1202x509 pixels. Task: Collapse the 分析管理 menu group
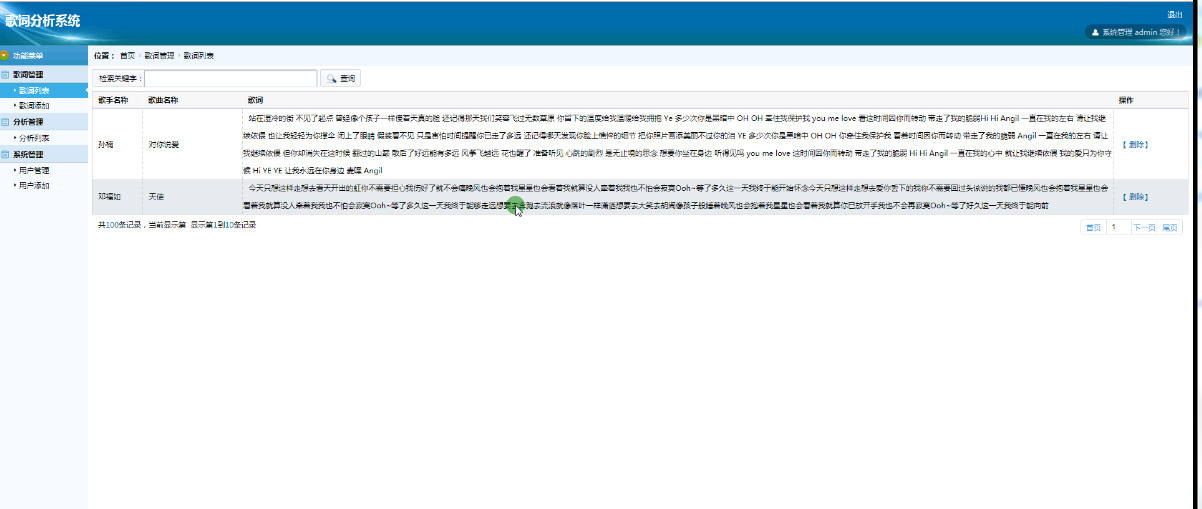click(28, 122)
